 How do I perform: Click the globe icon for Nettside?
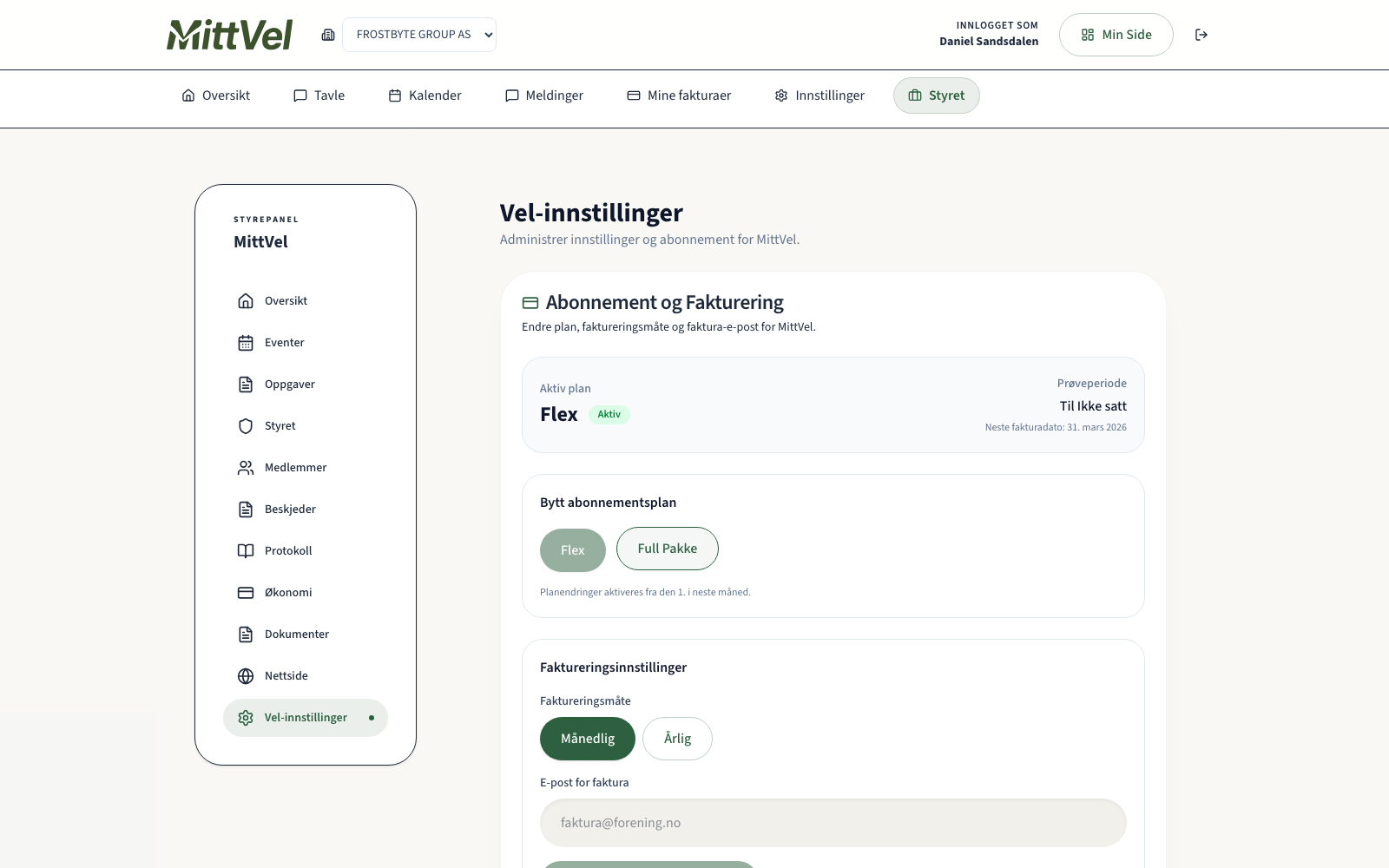[246, 676]
